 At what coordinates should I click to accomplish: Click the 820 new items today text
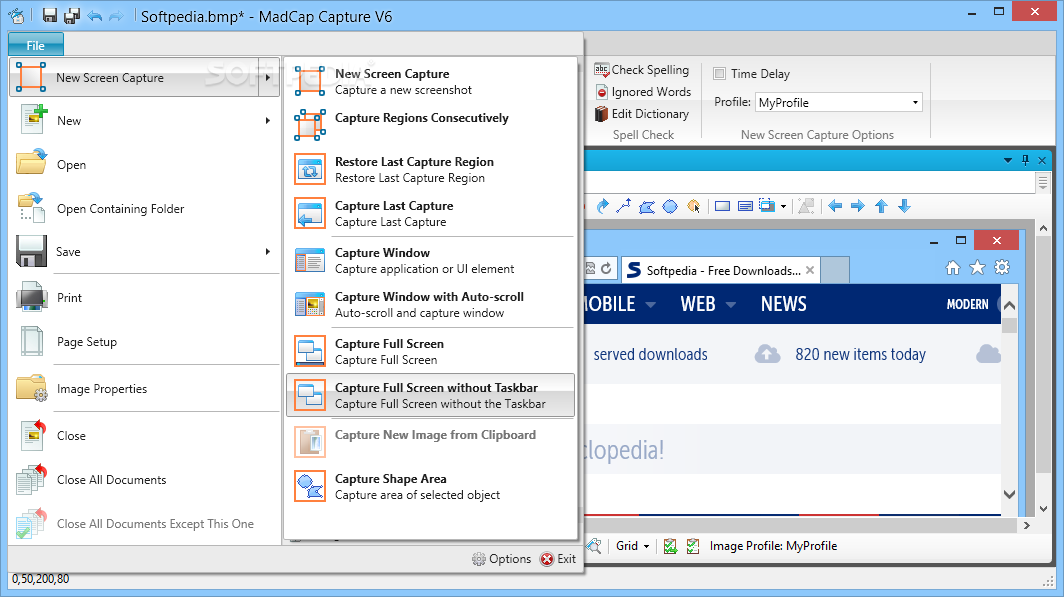[x=860, y=354]
